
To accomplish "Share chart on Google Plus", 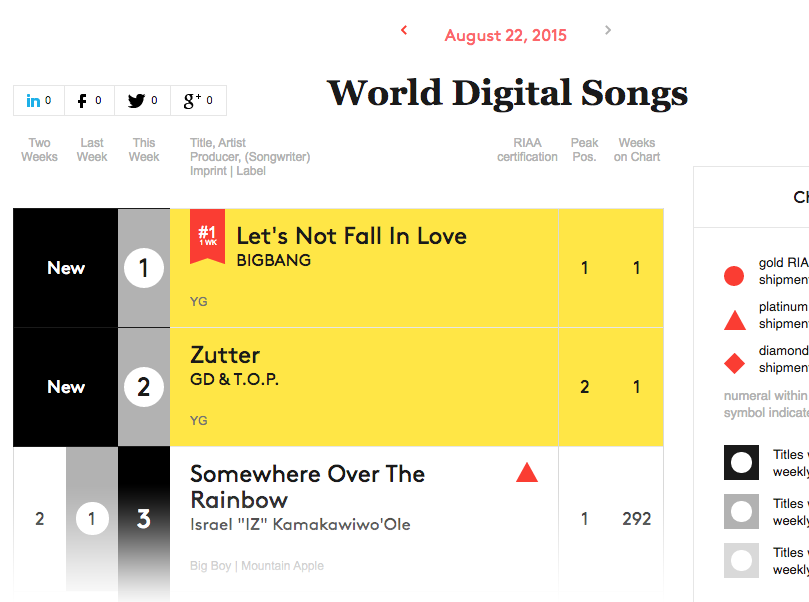I will click(x=198, y=101).
